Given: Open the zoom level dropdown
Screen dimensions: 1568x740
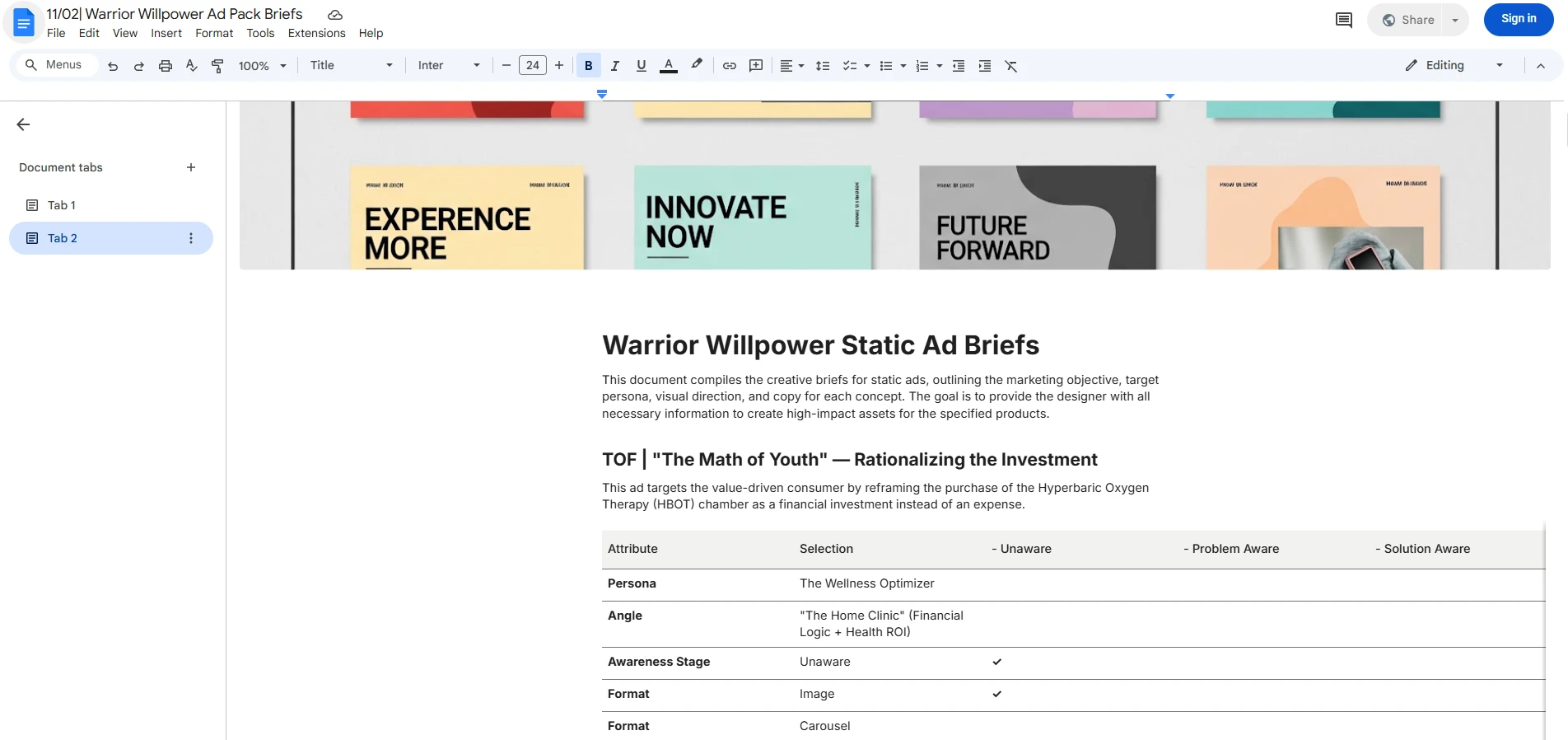Looking at the screenshot, I should pos(262,66).
